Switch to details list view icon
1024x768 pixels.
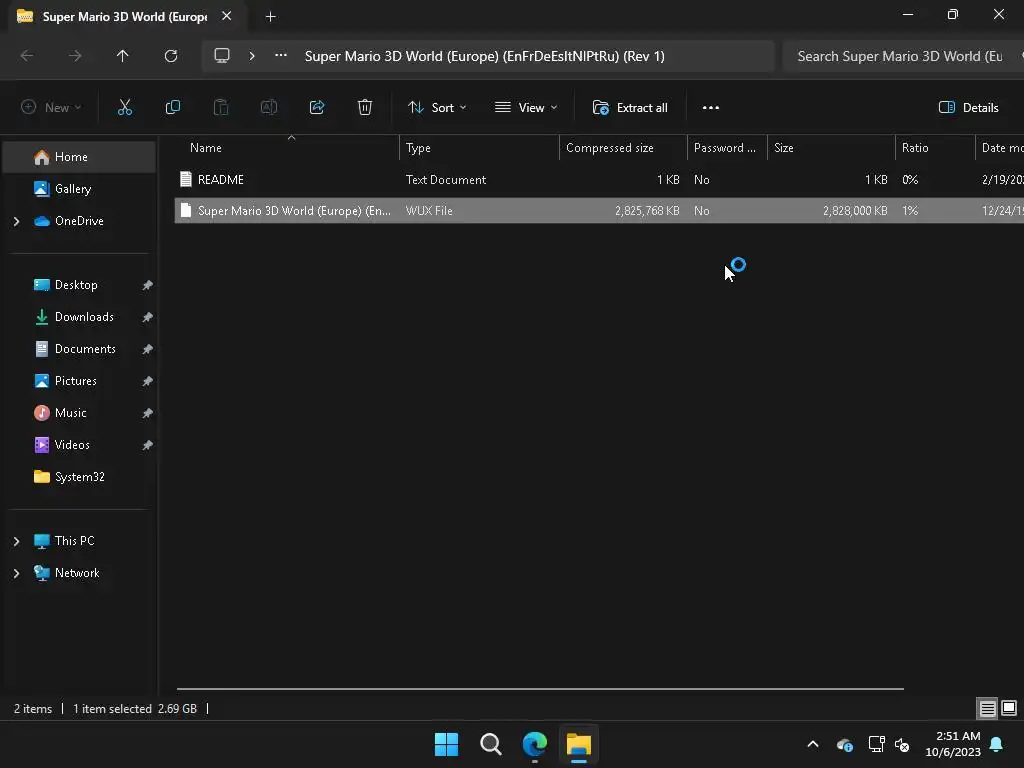tap(987, 708)
